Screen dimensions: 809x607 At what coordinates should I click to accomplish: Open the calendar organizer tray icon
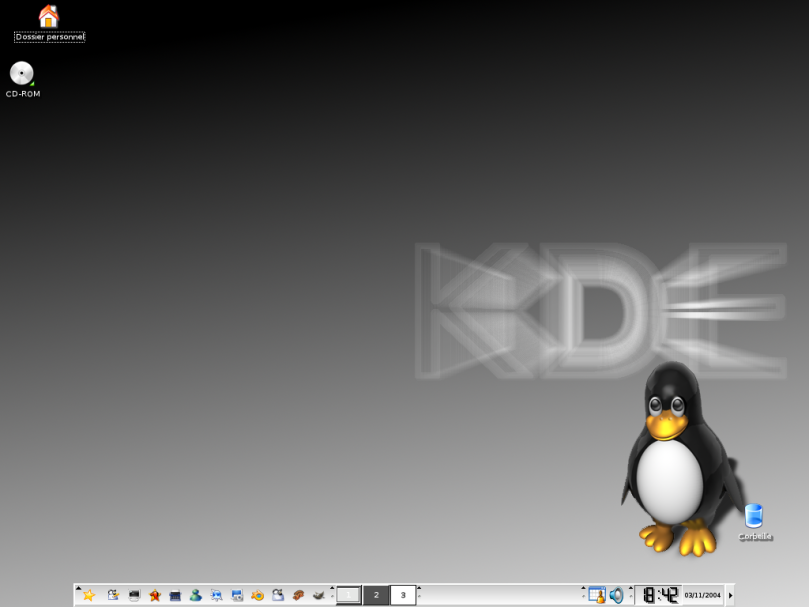[597, 595]
